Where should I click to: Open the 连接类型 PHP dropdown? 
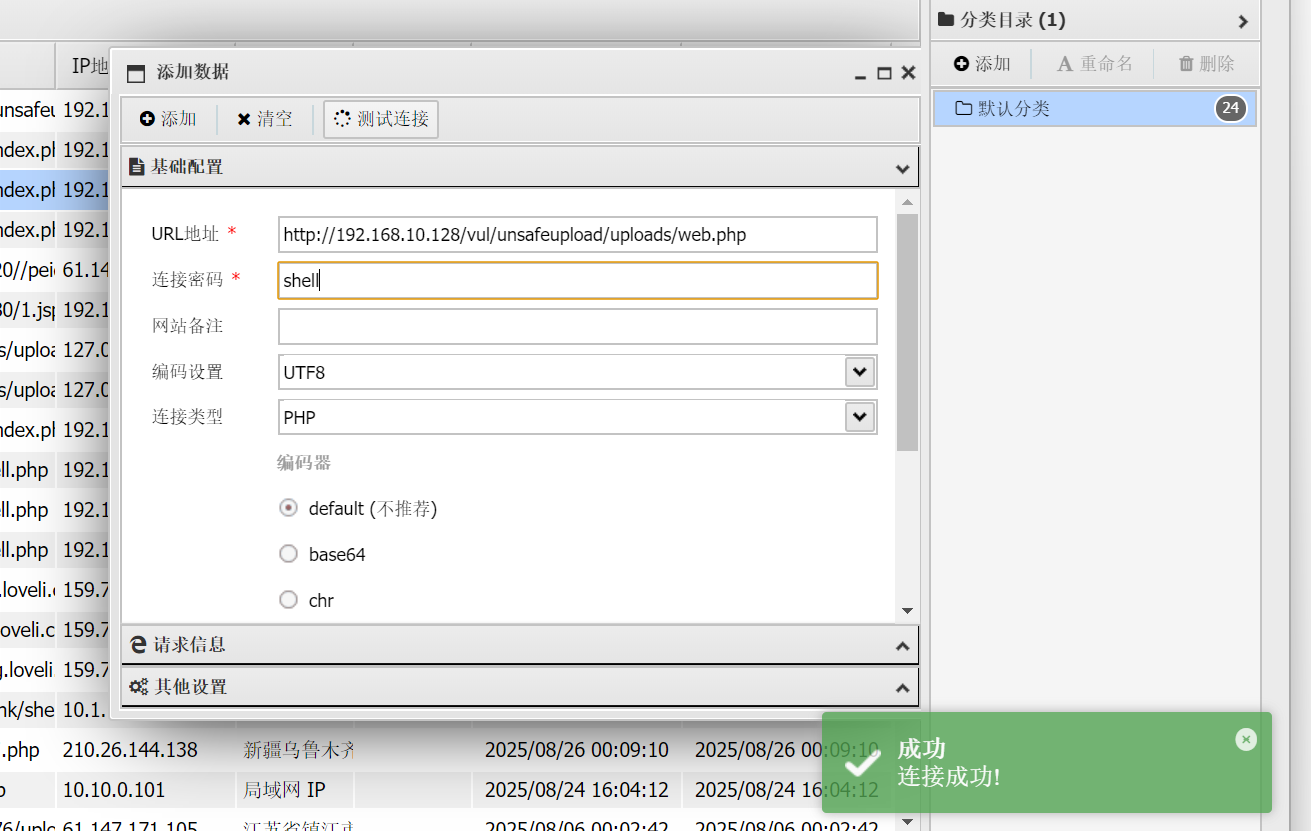point(859,417)
